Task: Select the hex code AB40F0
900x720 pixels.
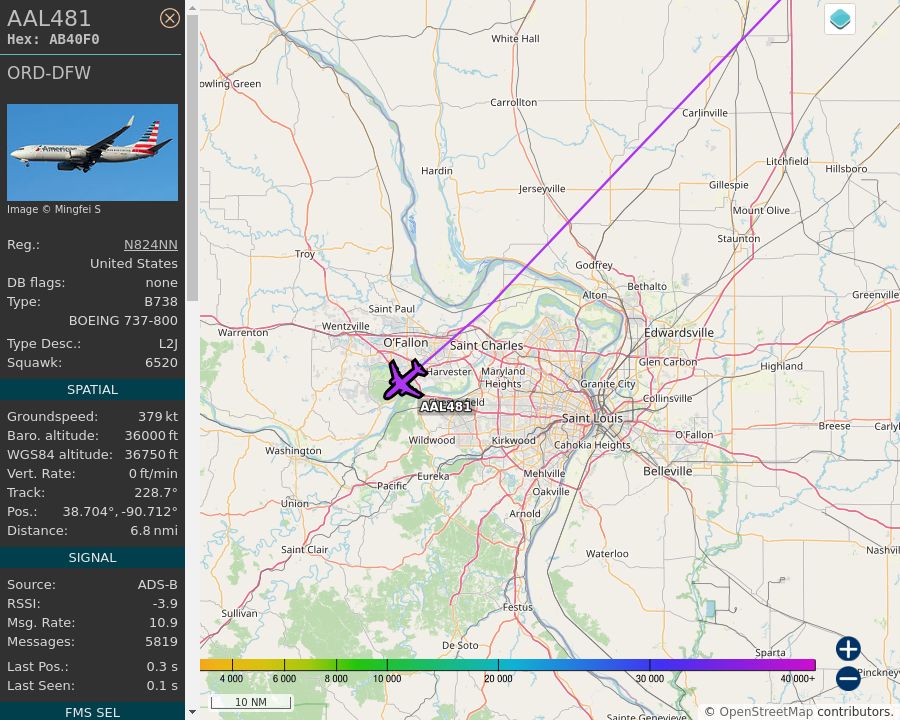Action: (74, 40)
